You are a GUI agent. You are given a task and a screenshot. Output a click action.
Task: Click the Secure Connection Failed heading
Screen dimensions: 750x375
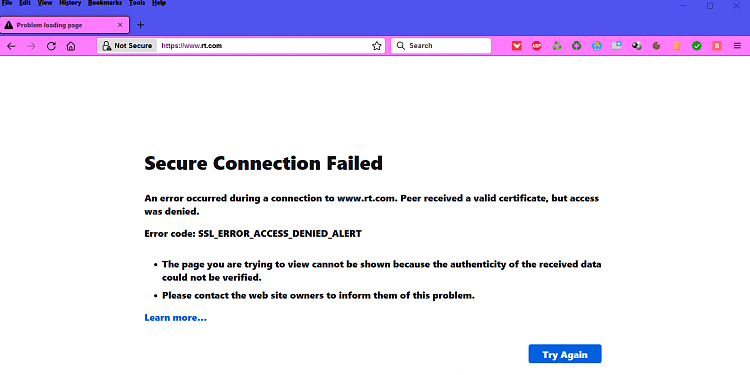(x=264, y=164)
